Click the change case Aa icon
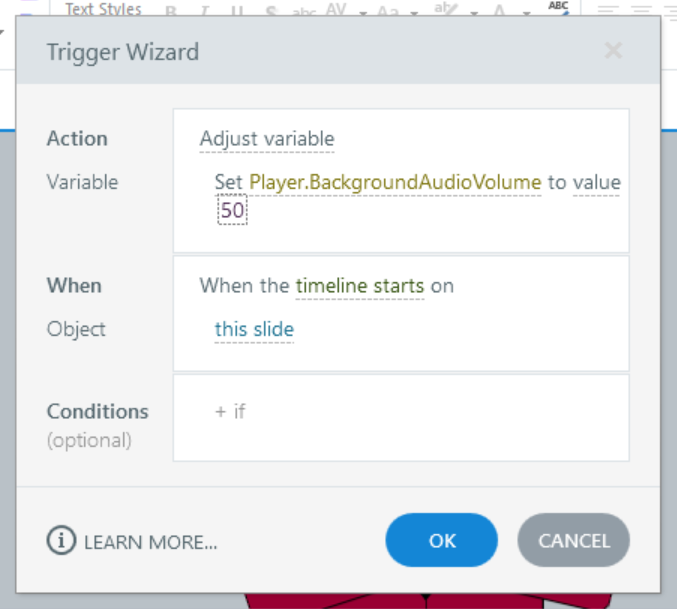Image resolution: width=677 pixels, height=609 pixels. tap(387, 11)
